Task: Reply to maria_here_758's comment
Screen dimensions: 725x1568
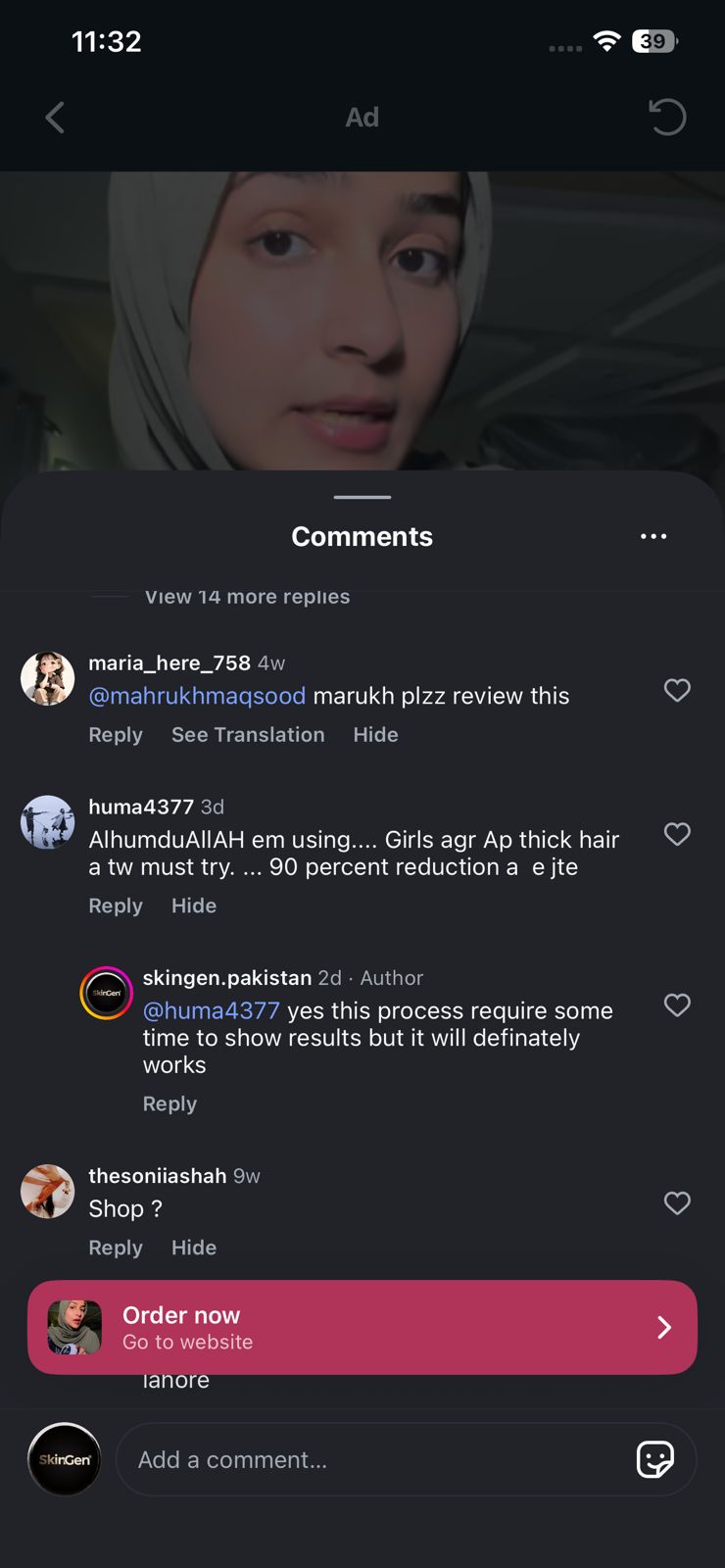Action: tap(116, 735)
